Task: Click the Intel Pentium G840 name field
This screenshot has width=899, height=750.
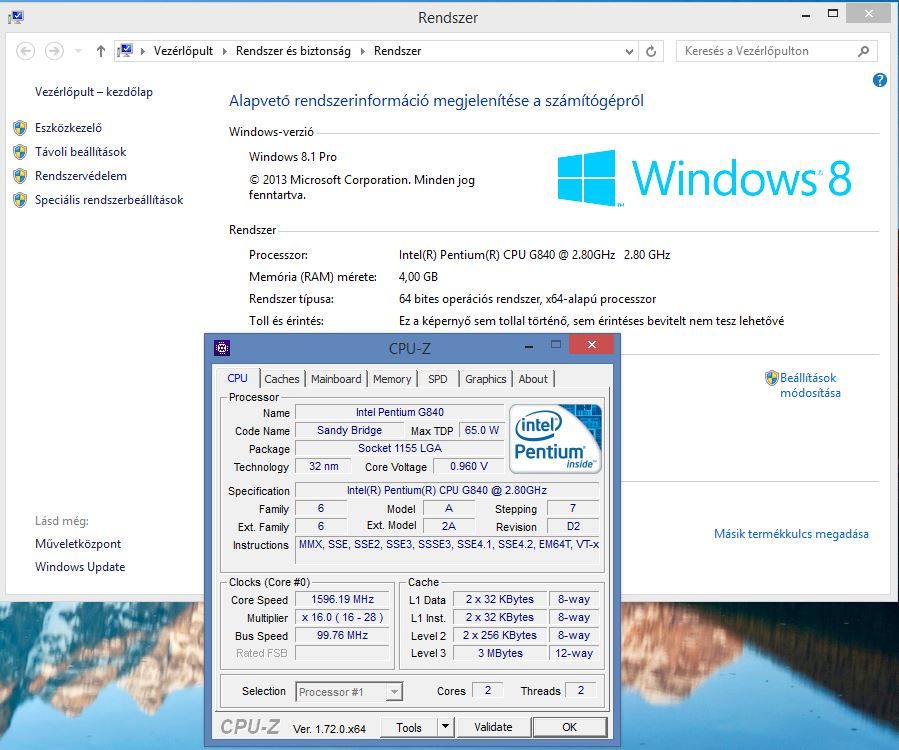Action: [400, 412]
